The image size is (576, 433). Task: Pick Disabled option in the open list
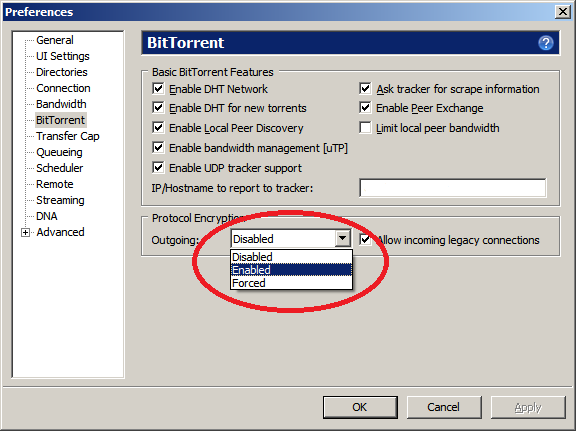coord(291,257)
